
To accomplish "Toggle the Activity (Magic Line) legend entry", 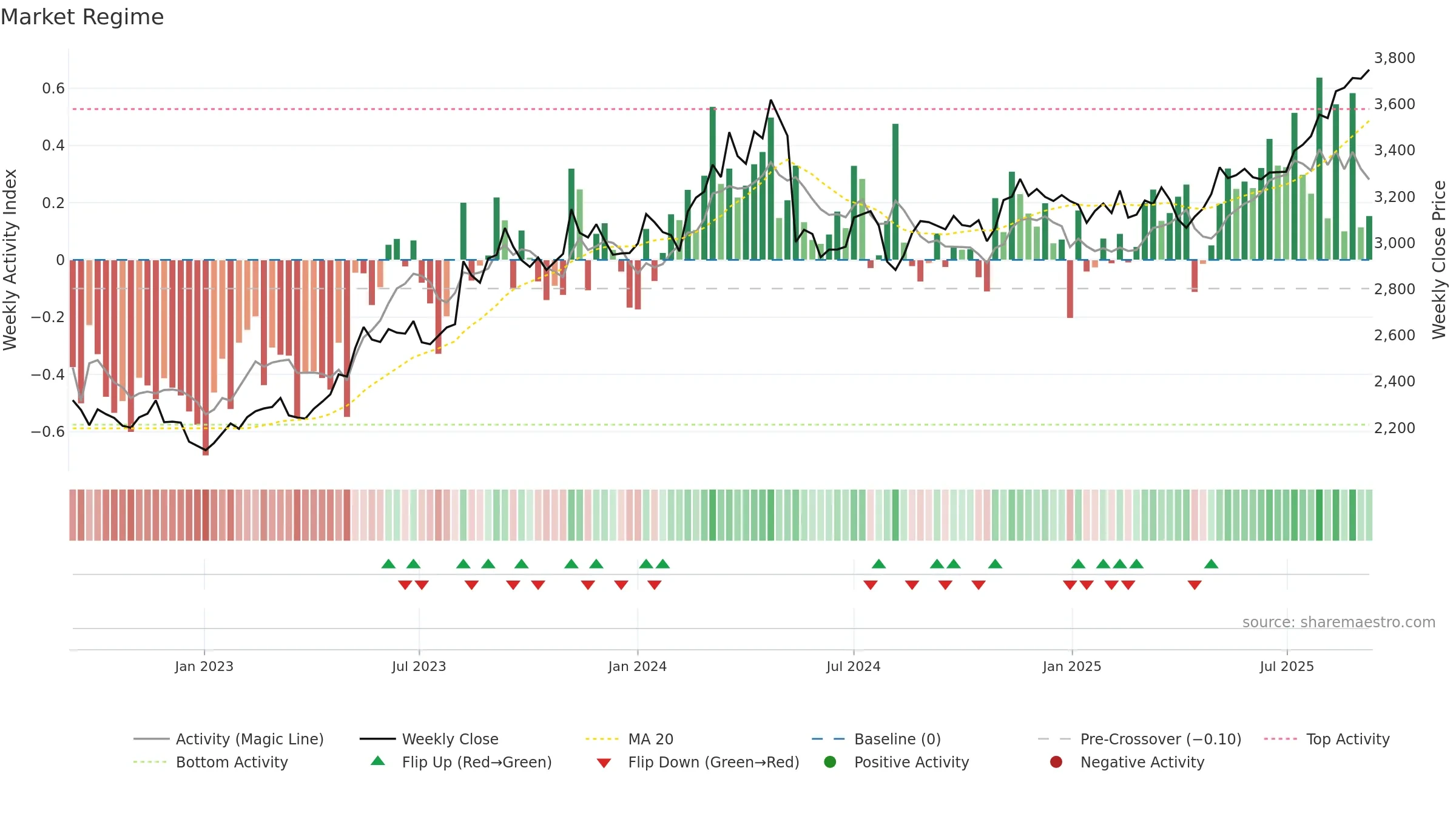I will tap(229, 739).
